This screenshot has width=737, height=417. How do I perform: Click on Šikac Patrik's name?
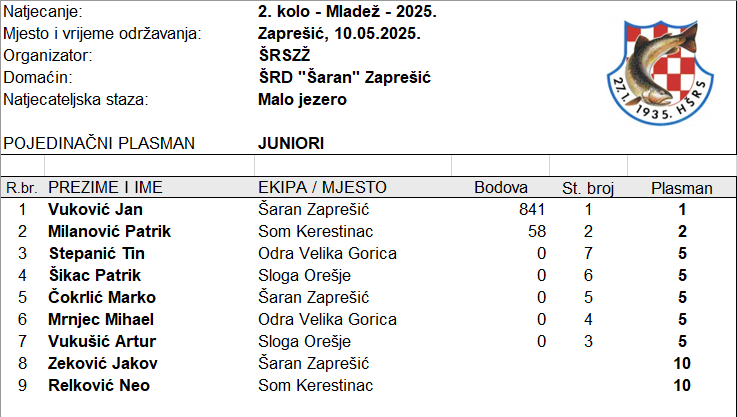pos(94,276)
